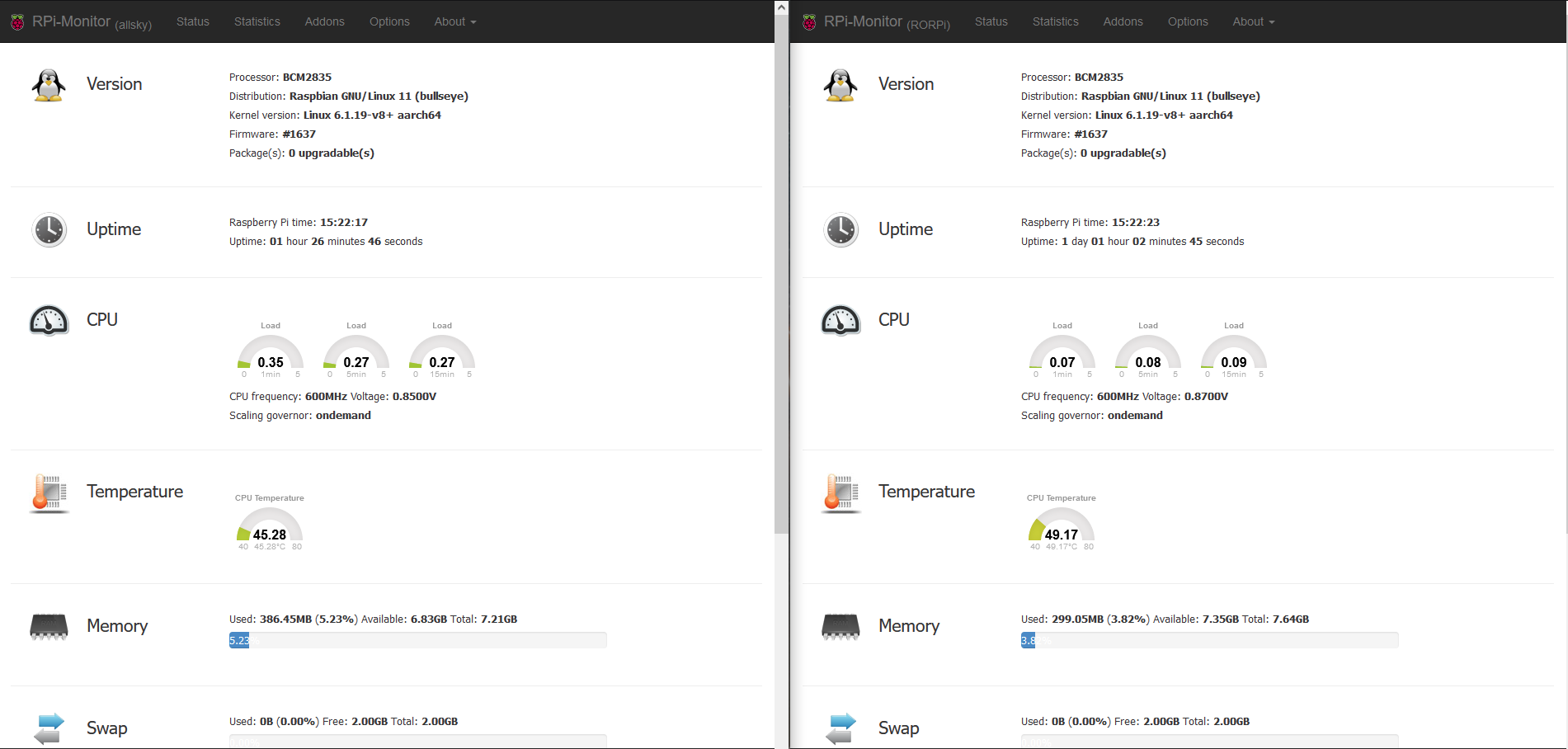Click the Processor BCM2835 line in the allsky window
The height and width of the screenshot is (749, 1568).
click(x=280, y=78)
